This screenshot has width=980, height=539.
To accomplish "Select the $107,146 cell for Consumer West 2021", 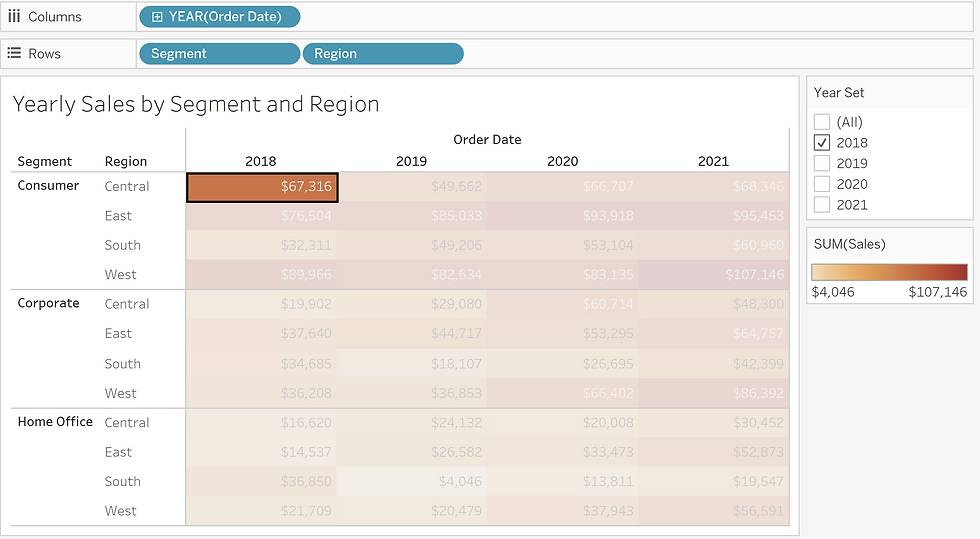I will tap(714, 275).
